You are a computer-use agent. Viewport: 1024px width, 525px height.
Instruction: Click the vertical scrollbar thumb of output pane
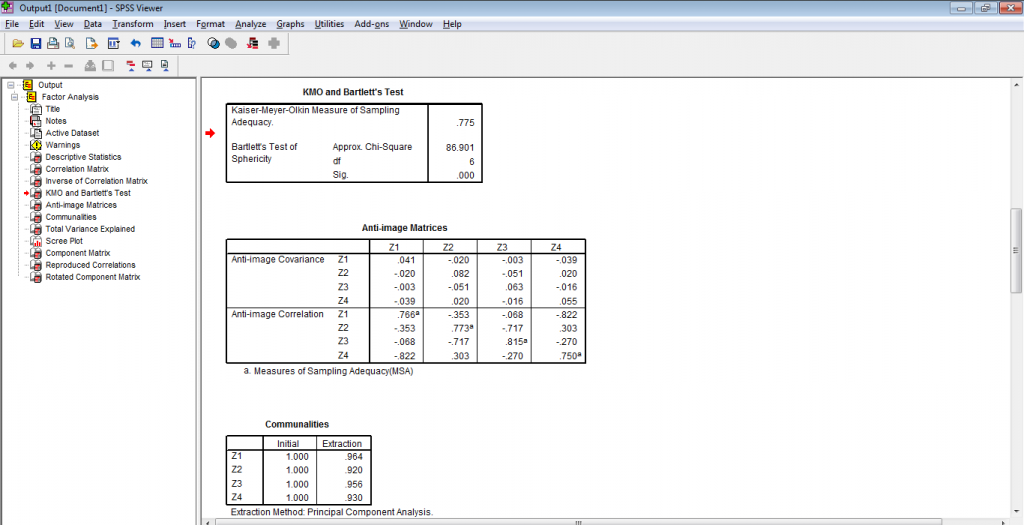point(1016,250)
